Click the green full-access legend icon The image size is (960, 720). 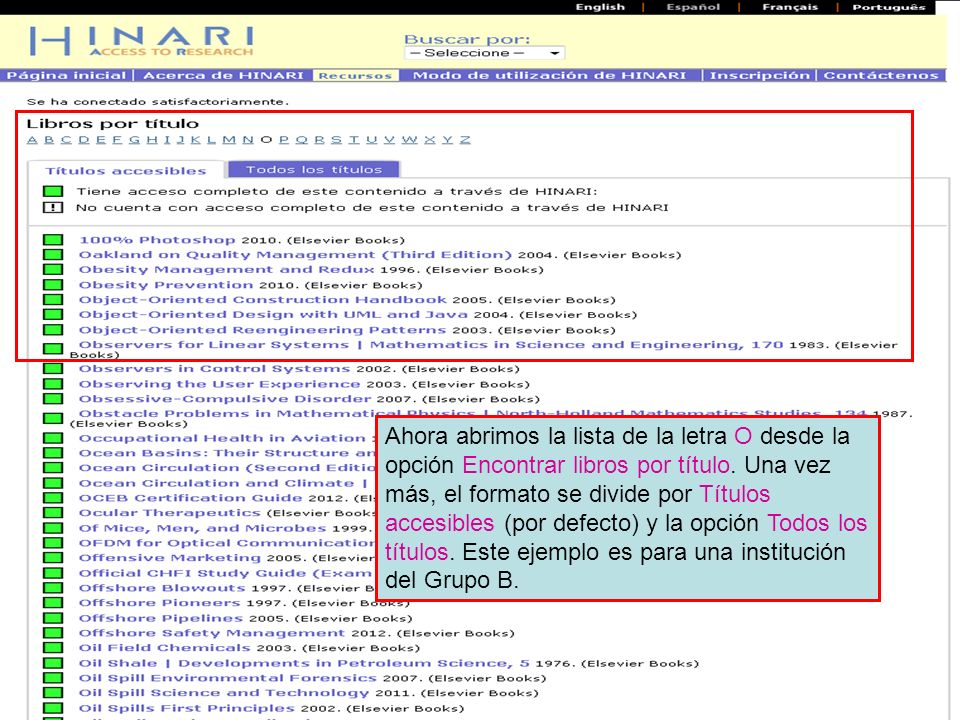(x=53, y=192)
